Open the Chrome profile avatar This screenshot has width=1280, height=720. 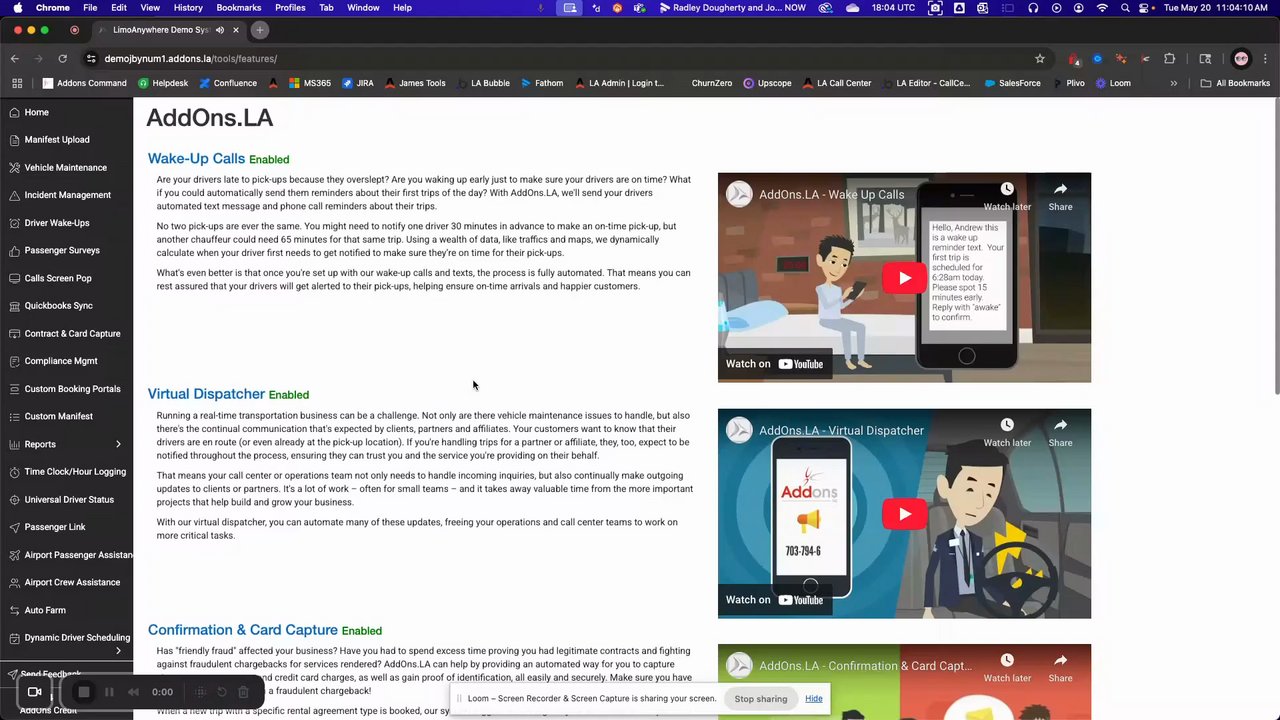(1241, 59)
